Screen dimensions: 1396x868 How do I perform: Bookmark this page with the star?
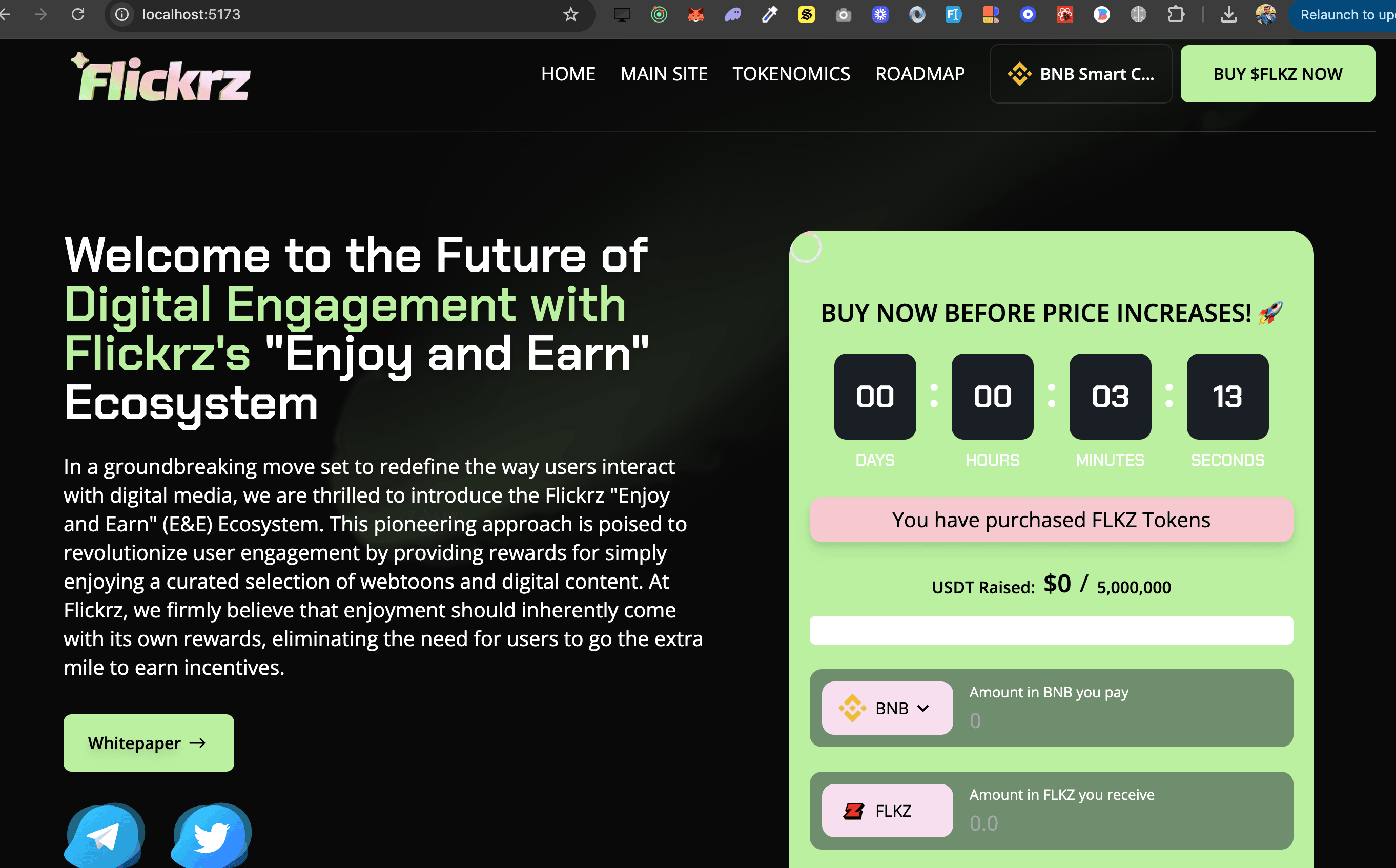(570, 14)
